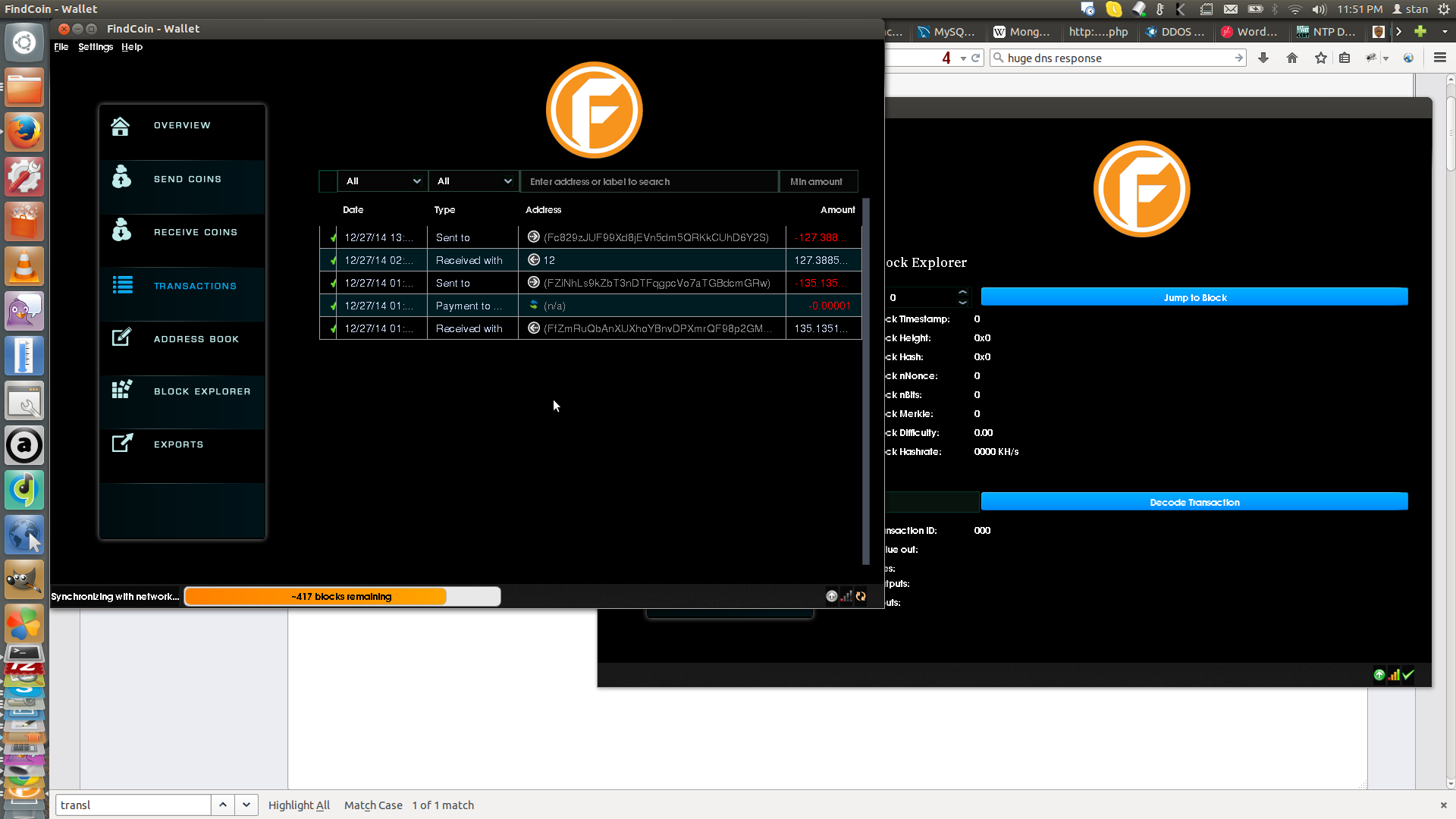Click the Jump to Block button
The image size is (1456, 819).
1194,297
